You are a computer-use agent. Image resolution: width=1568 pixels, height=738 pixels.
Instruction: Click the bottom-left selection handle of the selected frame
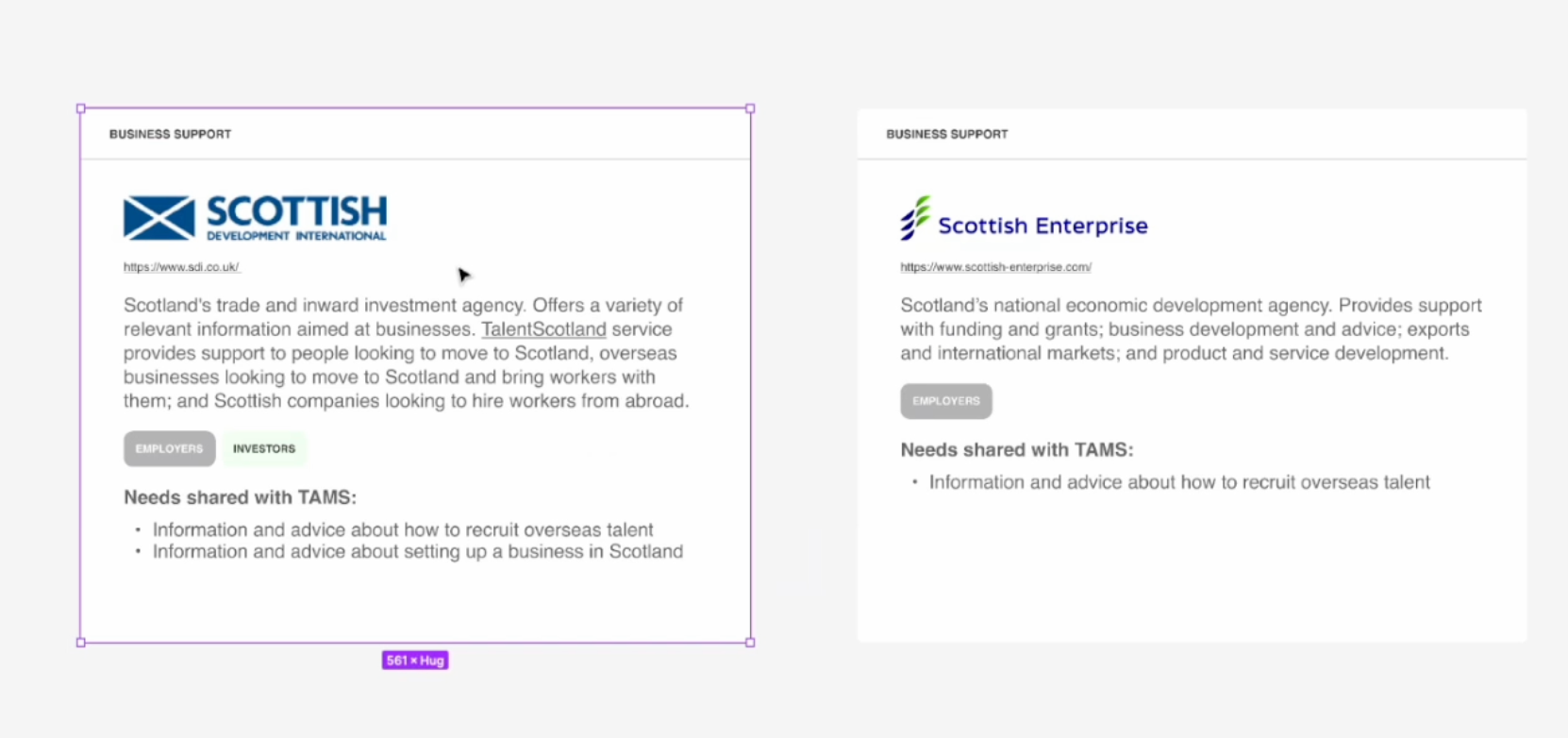[81, 643]
